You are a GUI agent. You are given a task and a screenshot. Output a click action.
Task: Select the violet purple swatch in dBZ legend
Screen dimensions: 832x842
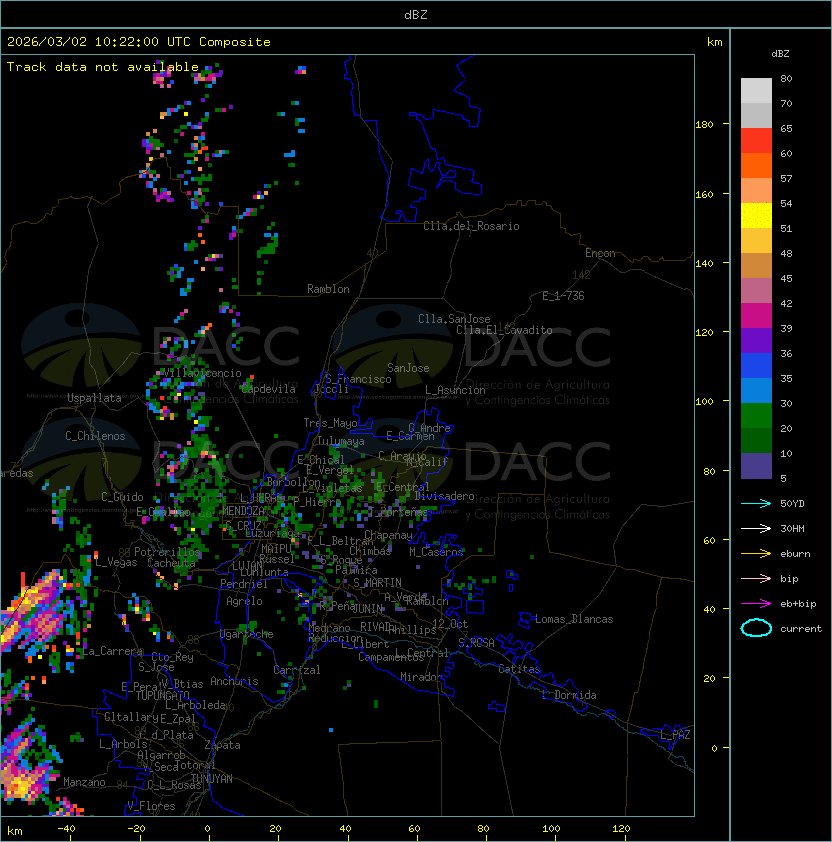756,341
